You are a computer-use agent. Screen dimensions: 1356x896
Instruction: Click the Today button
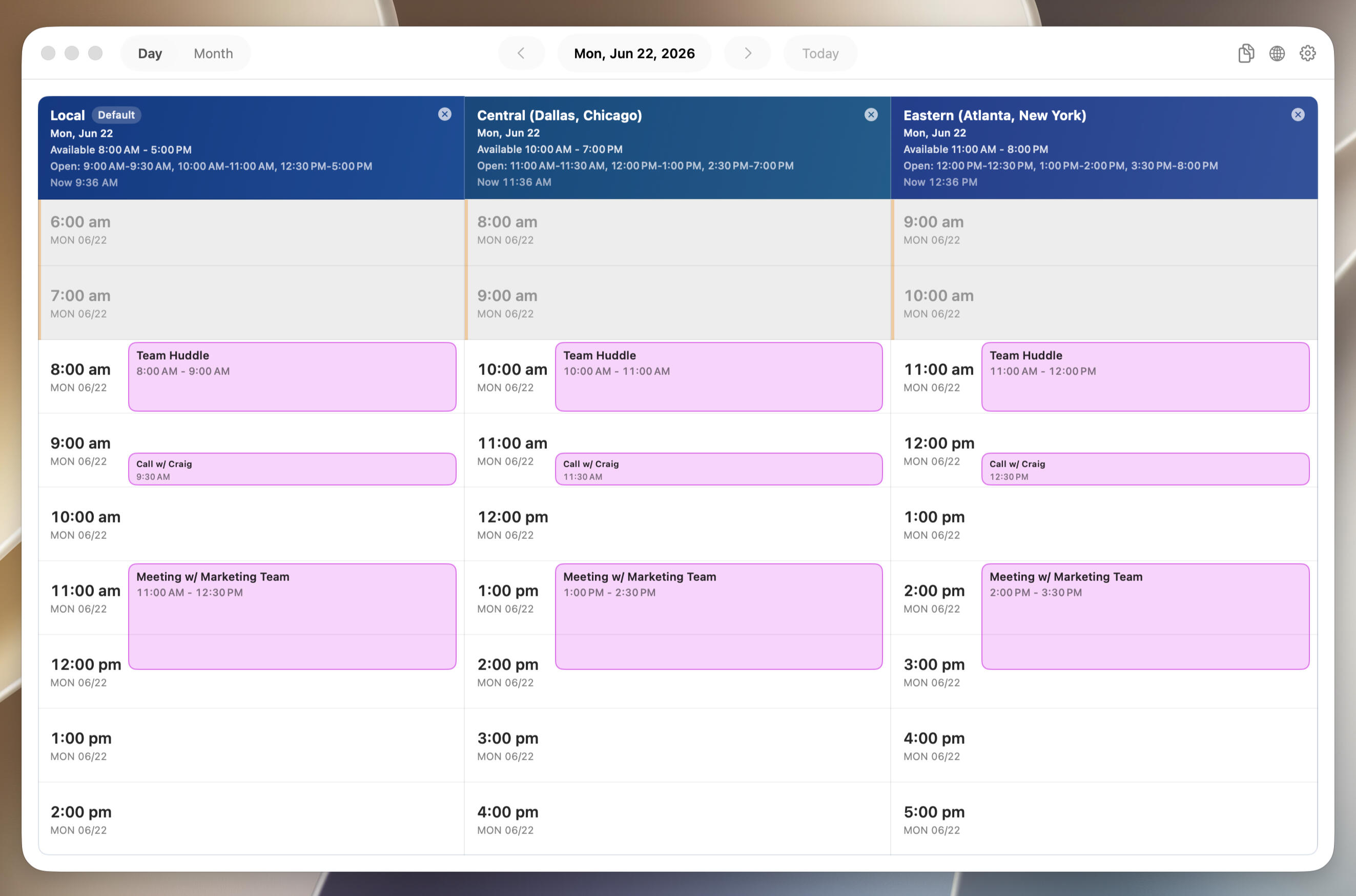(820, 53)
